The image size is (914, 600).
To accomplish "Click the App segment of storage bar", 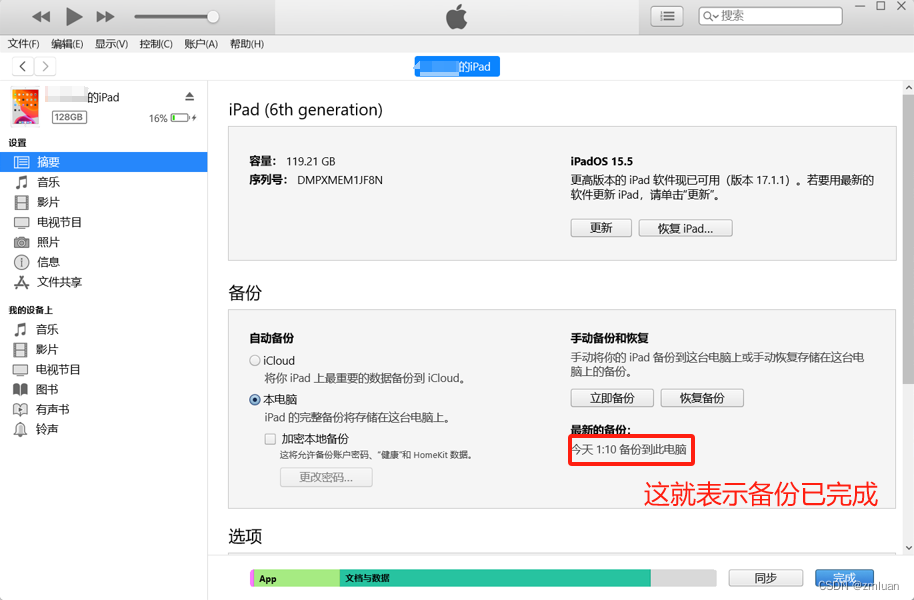I will pyautogui.click(x=296, y=578).
